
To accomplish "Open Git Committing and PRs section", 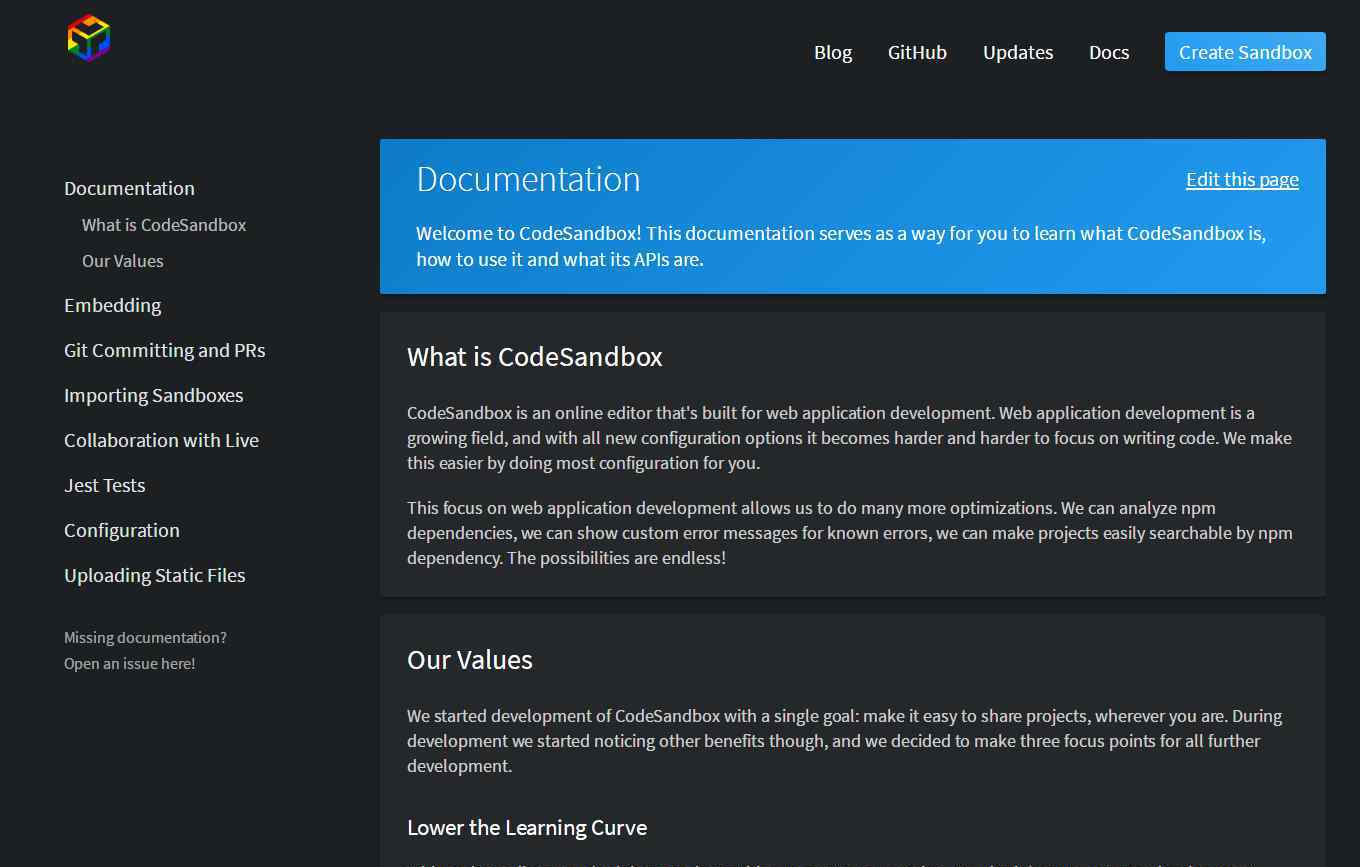I will coord(165,350).
